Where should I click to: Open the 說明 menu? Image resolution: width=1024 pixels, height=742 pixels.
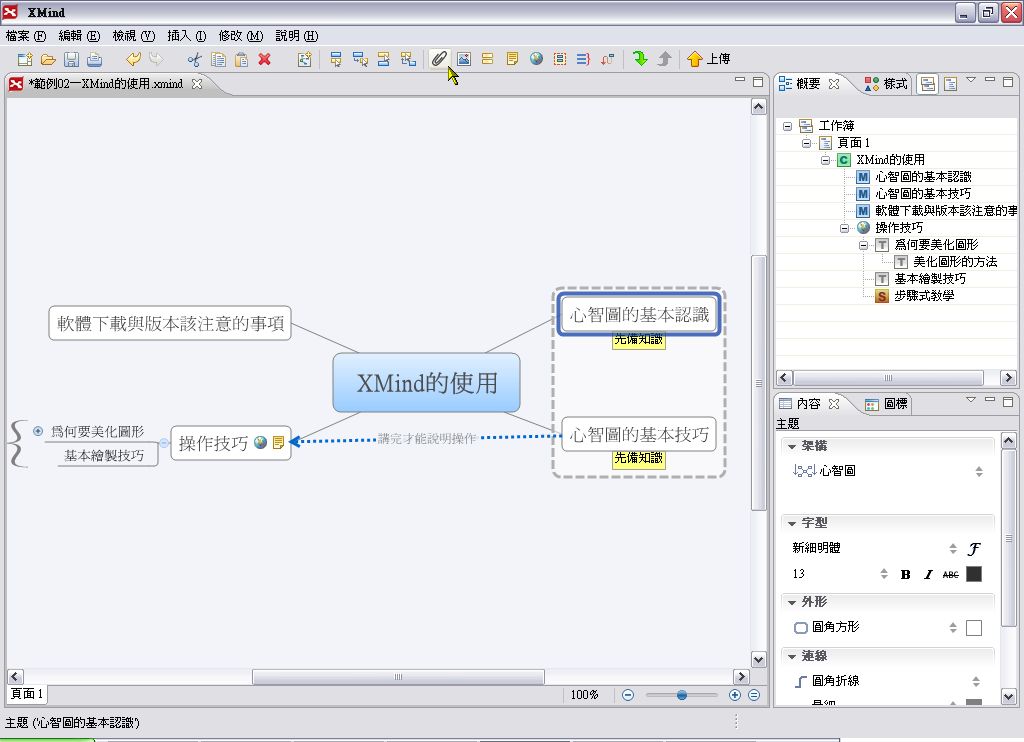tap(296, 36)
